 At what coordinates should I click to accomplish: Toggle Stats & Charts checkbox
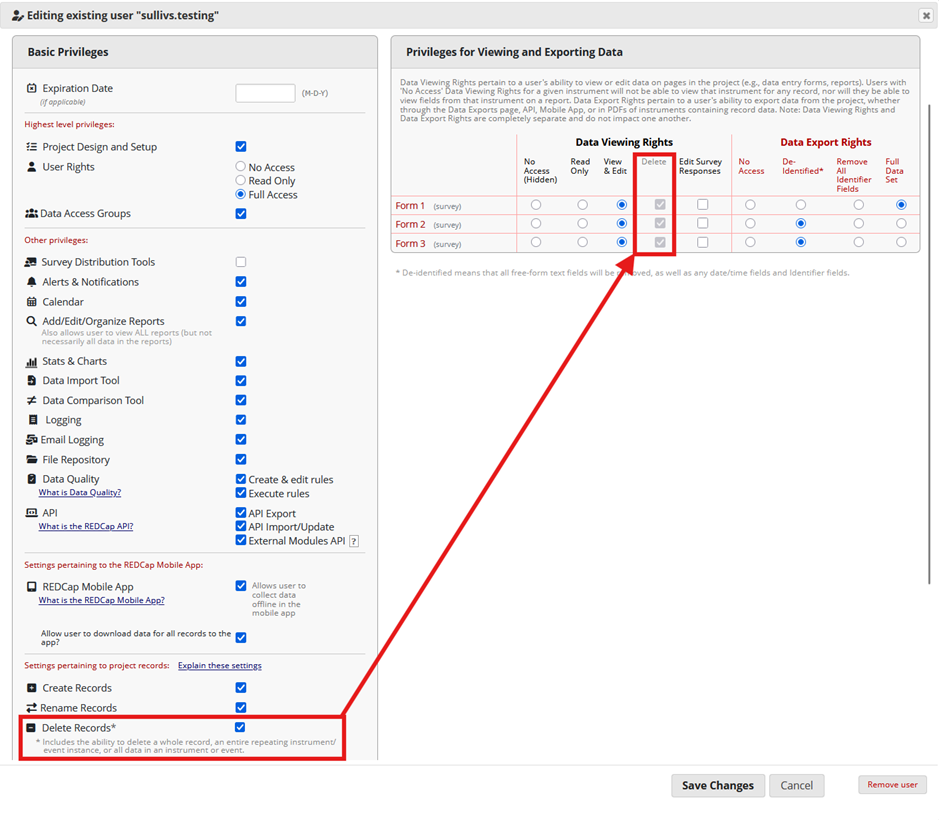coord(241,361)
